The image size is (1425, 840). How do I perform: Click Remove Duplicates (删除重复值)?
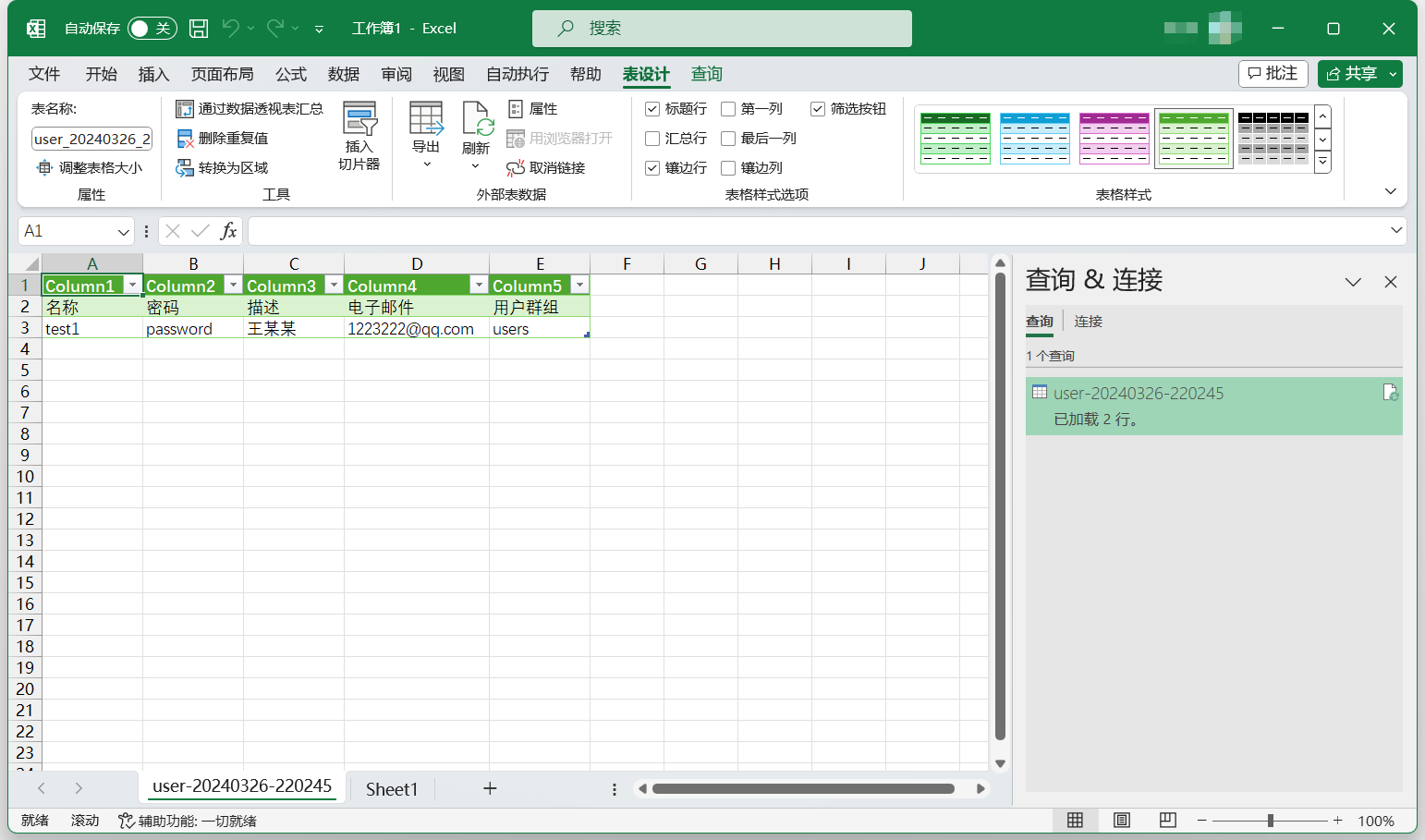point(223,139)
